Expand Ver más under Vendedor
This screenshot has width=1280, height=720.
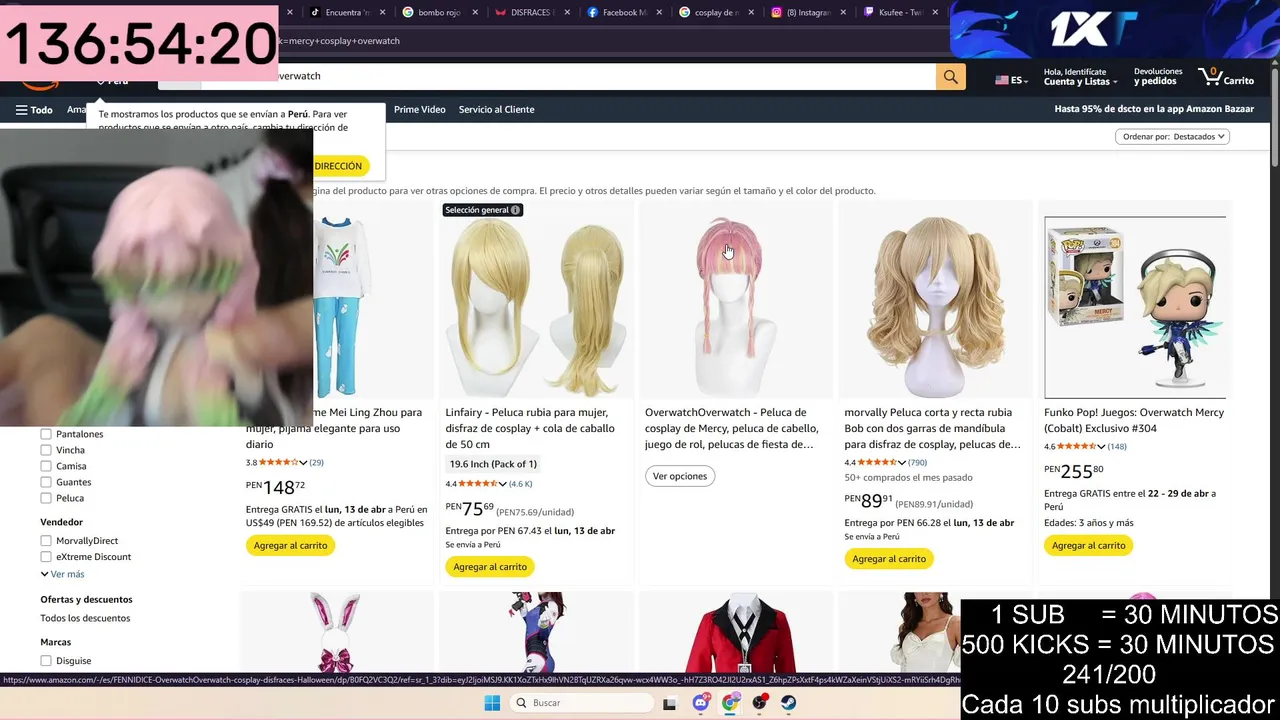tap(62, 574)
